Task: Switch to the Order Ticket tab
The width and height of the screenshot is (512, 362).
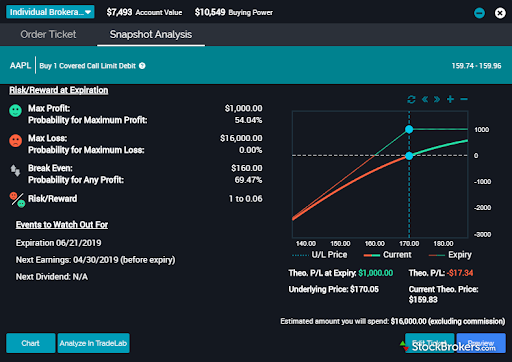Action: [x=48, y=34]
